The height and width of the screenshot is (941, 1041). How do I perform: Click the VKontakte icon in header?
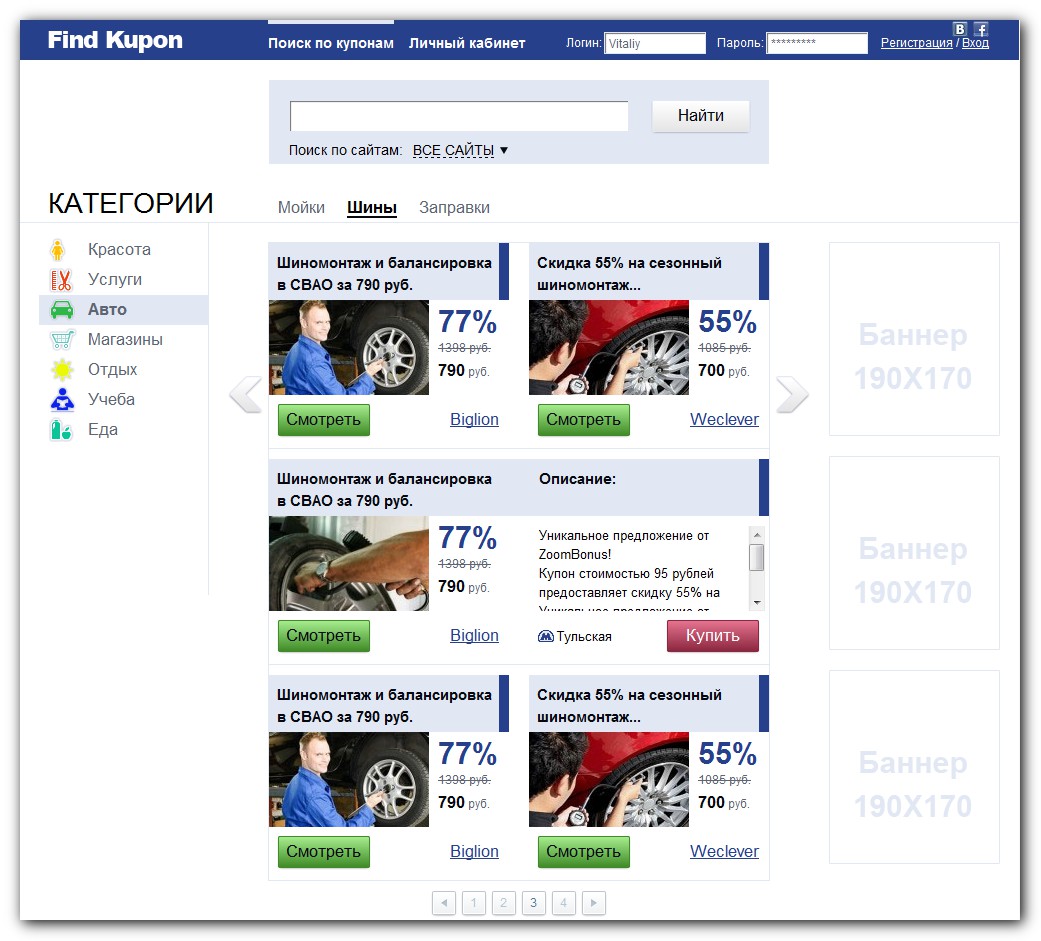tap(959, 29)
